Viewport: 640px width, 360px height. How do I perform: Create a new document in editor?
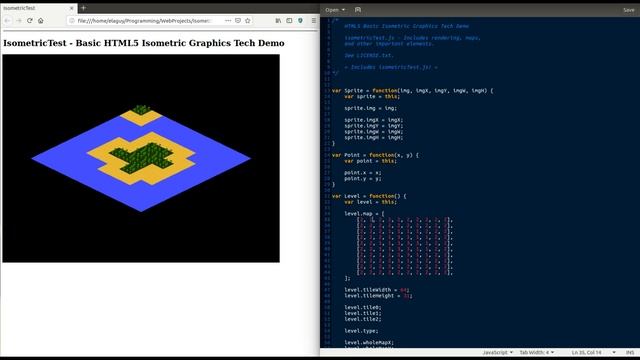[x=358, y=10]
